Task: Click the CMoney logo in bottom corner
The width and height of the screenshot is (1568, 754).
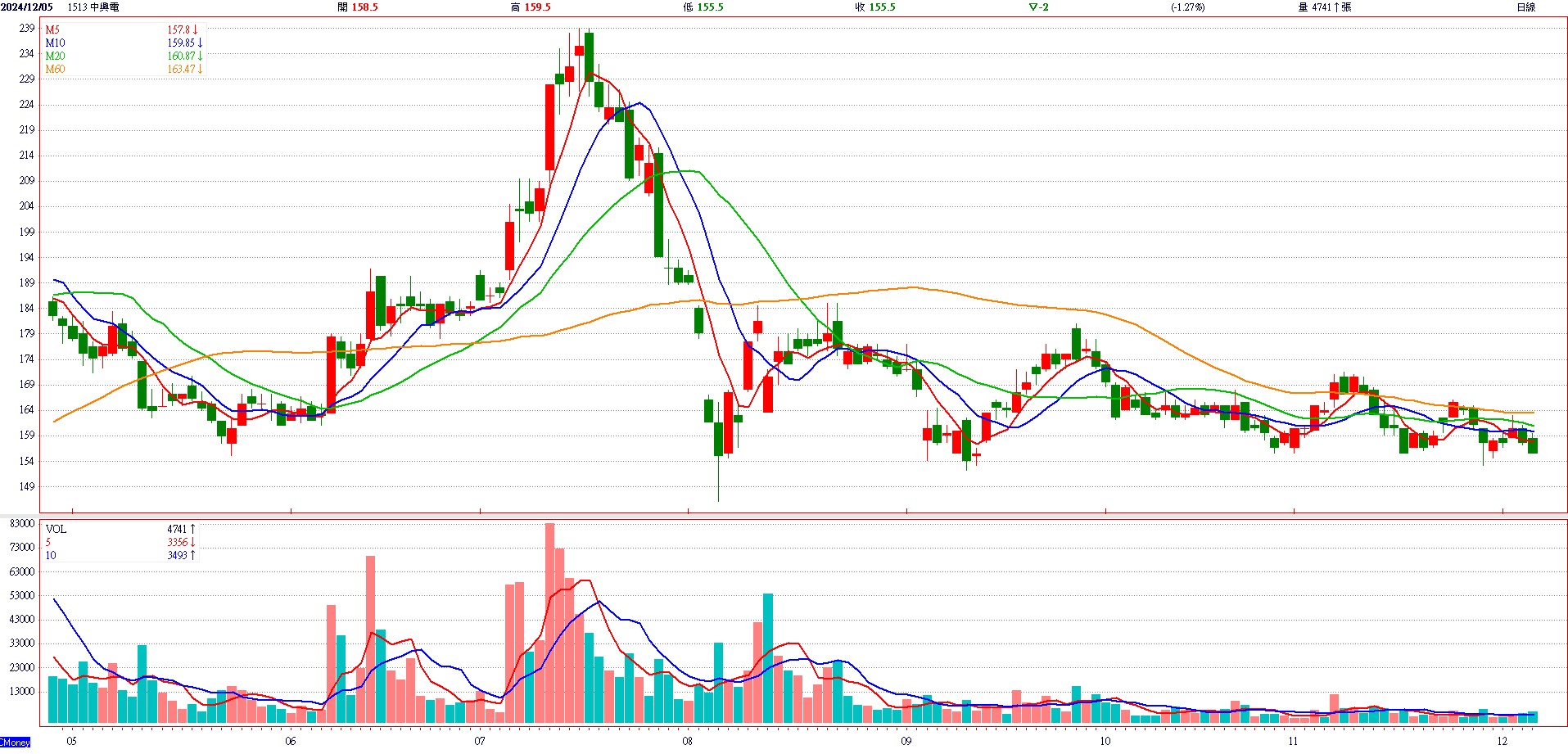Action: pos(16,743)
